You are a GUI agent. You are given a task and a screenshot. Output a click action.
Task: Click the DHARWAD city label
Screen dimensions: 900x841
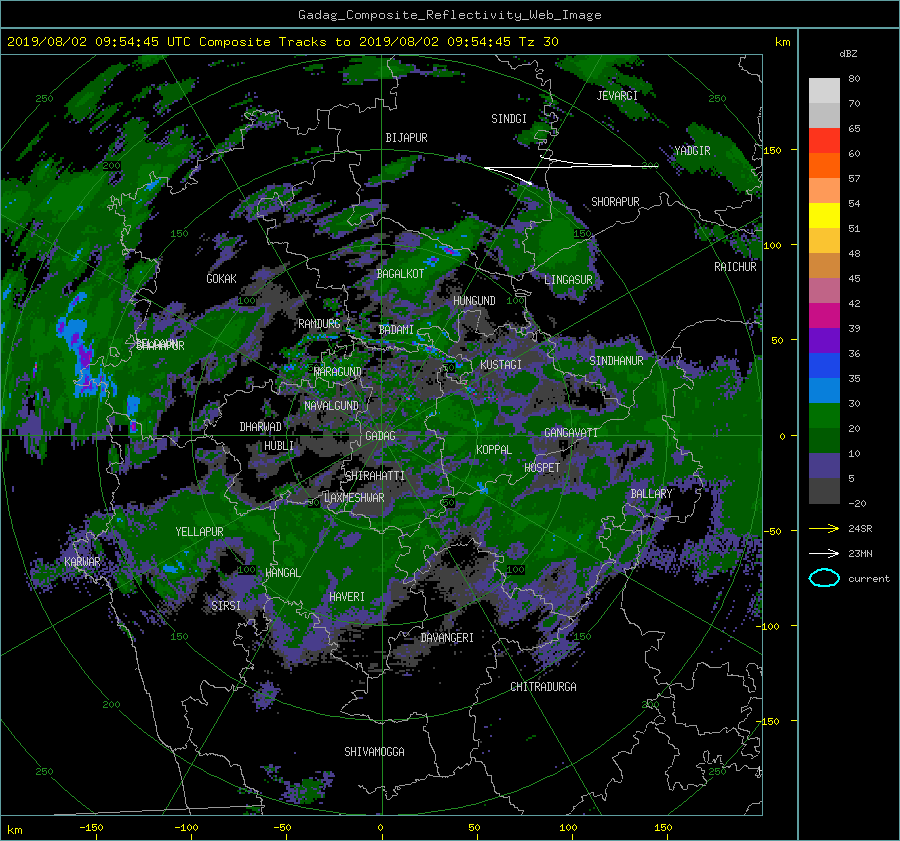click(261, 427)
